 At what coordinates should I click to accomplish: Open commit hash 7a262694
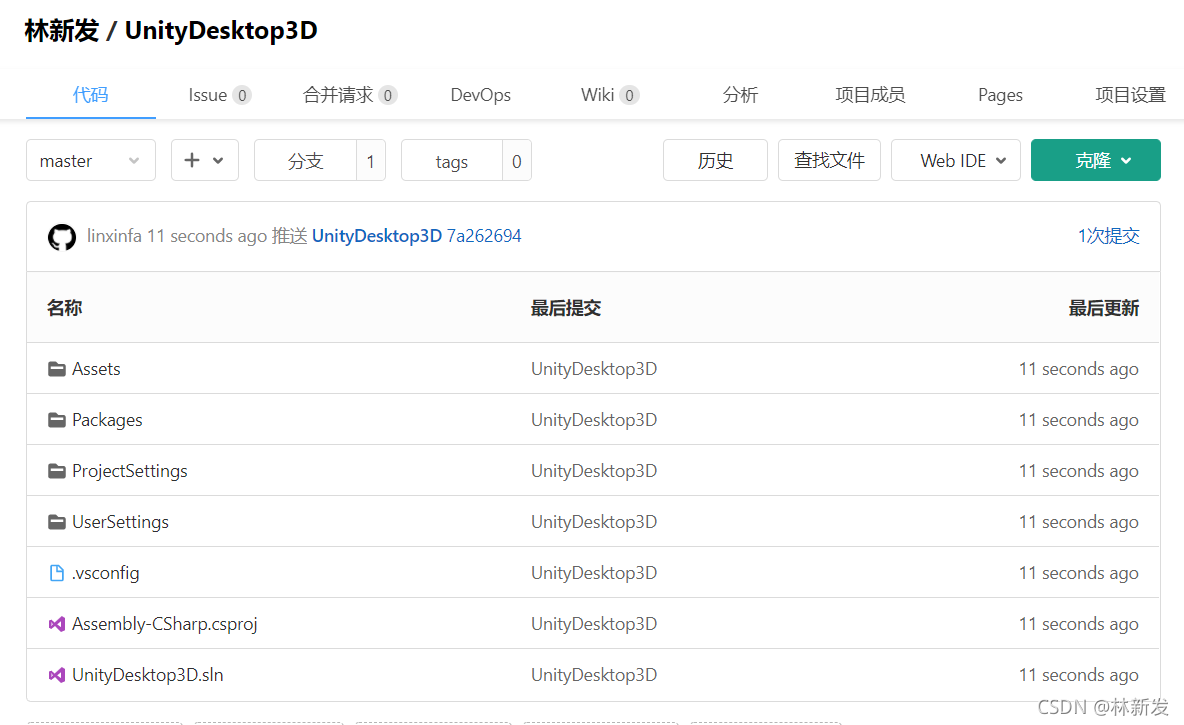pos(484,236)
